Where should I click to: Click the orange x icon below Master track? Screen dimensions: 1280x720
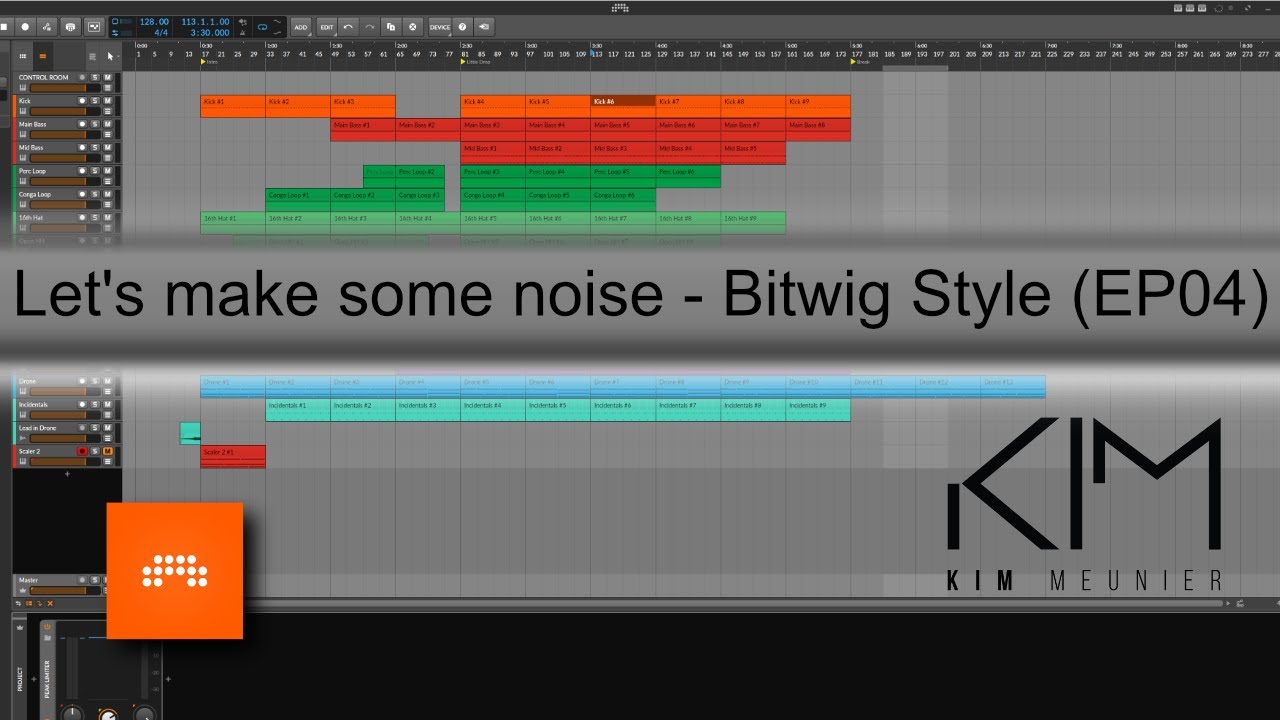click(50, 603)
